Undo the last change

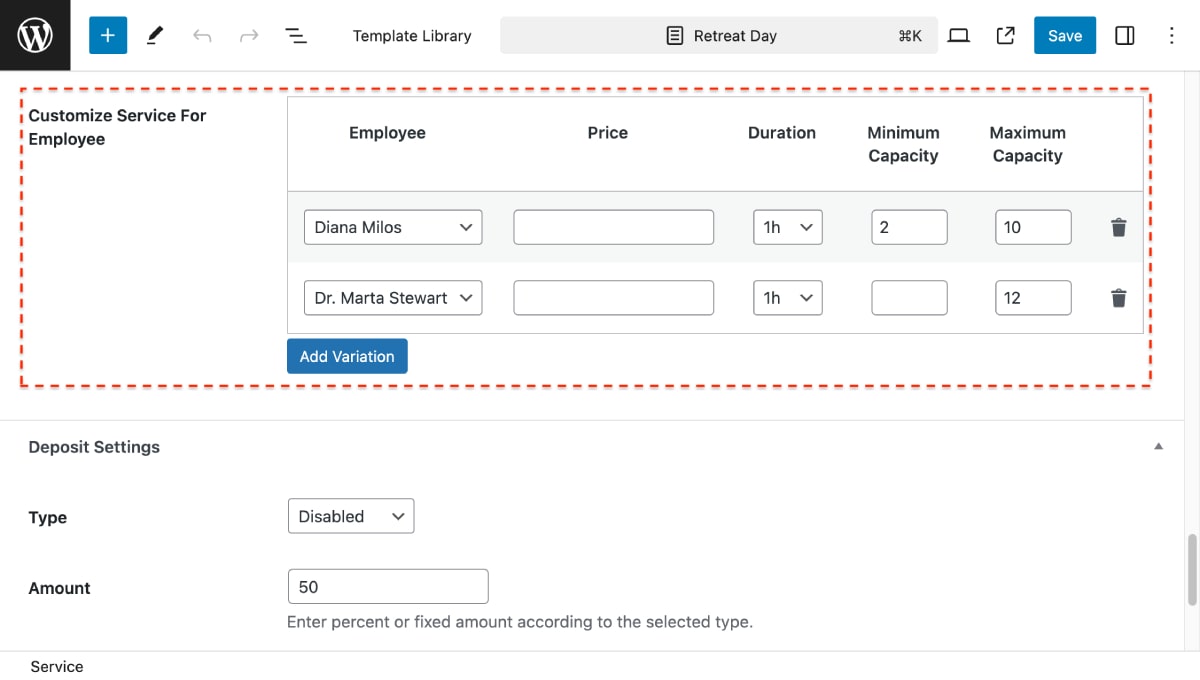click(202, 35)
